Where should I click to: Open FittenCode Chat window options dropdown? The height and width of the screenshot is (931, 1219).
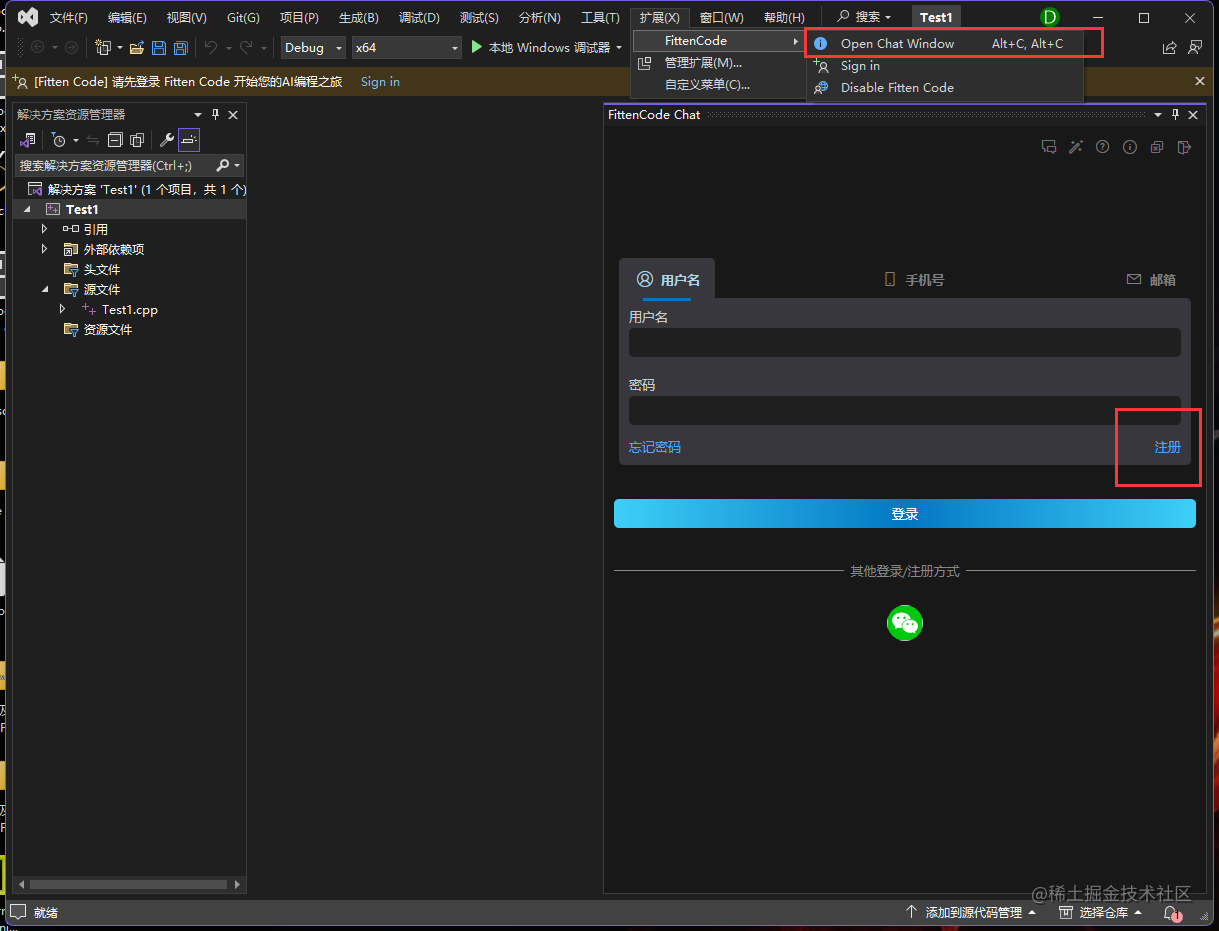[1158, 115]
